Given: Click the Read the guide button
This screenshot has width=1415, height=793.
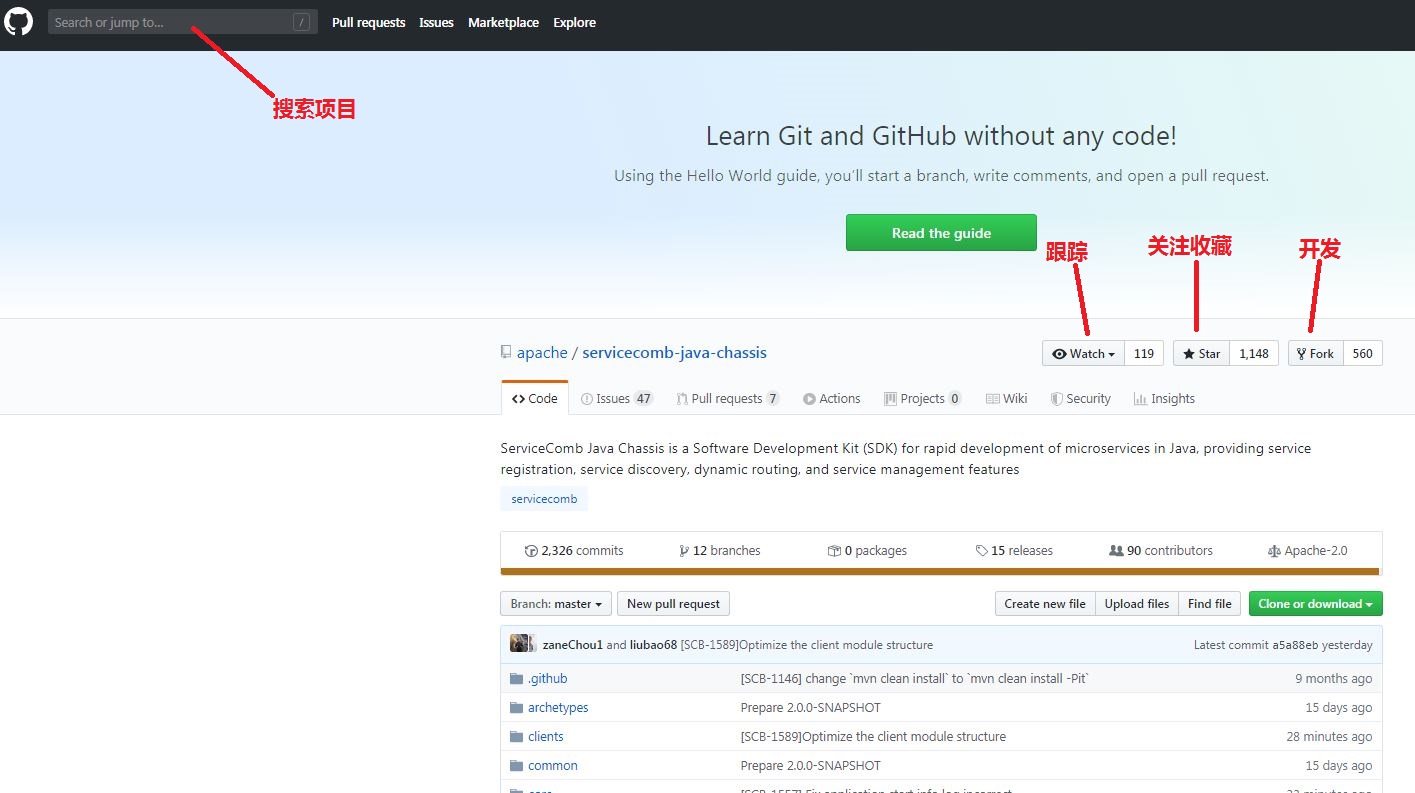Looking at the screenshot, I should click(x=940, y=232).
